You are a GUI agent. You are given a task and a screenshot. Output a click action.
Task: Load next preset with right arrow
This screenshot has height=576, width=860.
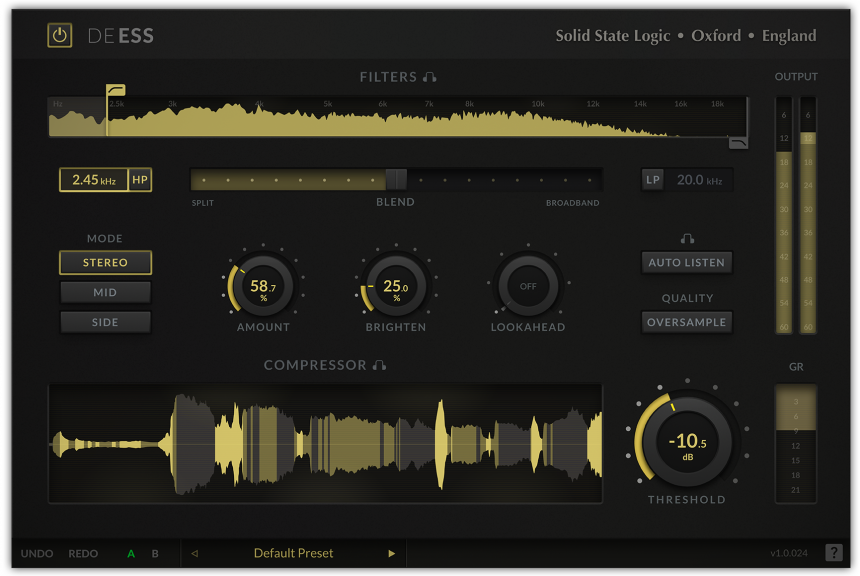[x=391, y=553]
